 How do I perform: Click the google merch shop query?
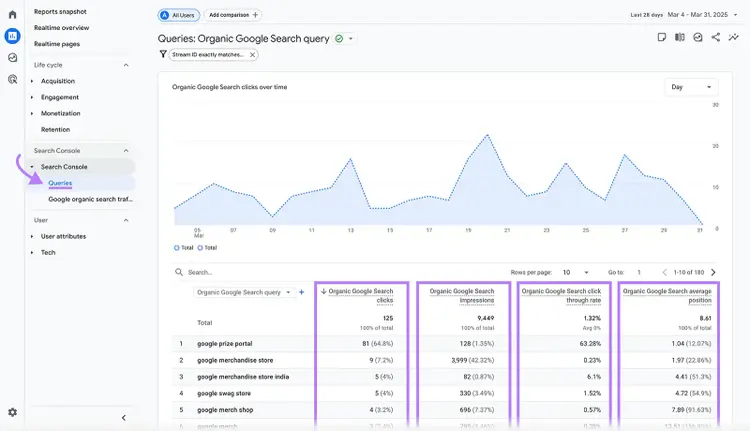(x=225, y=410)
